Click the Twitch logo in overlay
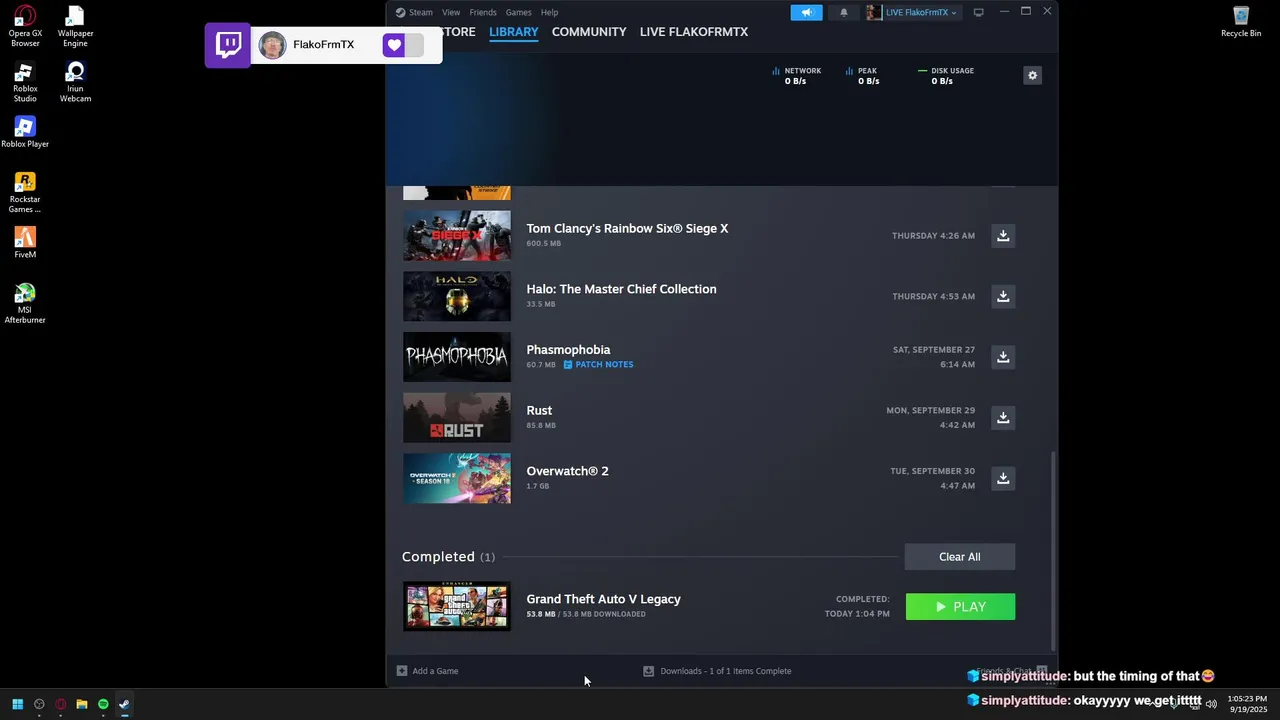 tap(228, 45)
